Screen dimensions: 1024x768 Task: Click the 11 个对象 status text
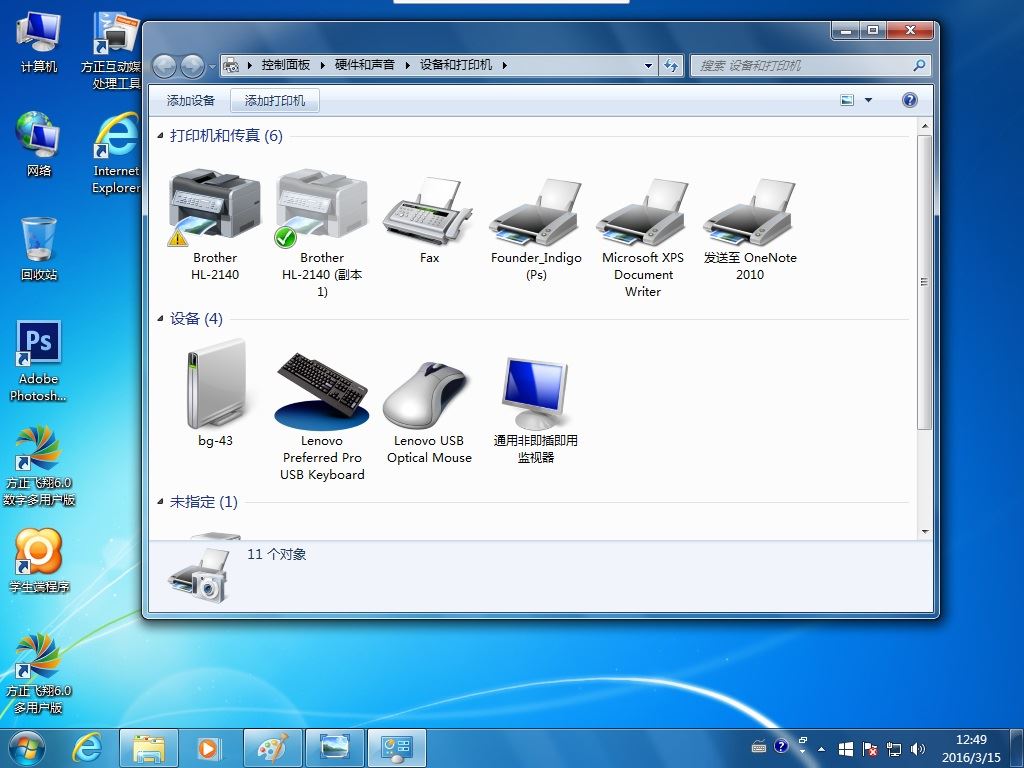[x=276, y=554]
